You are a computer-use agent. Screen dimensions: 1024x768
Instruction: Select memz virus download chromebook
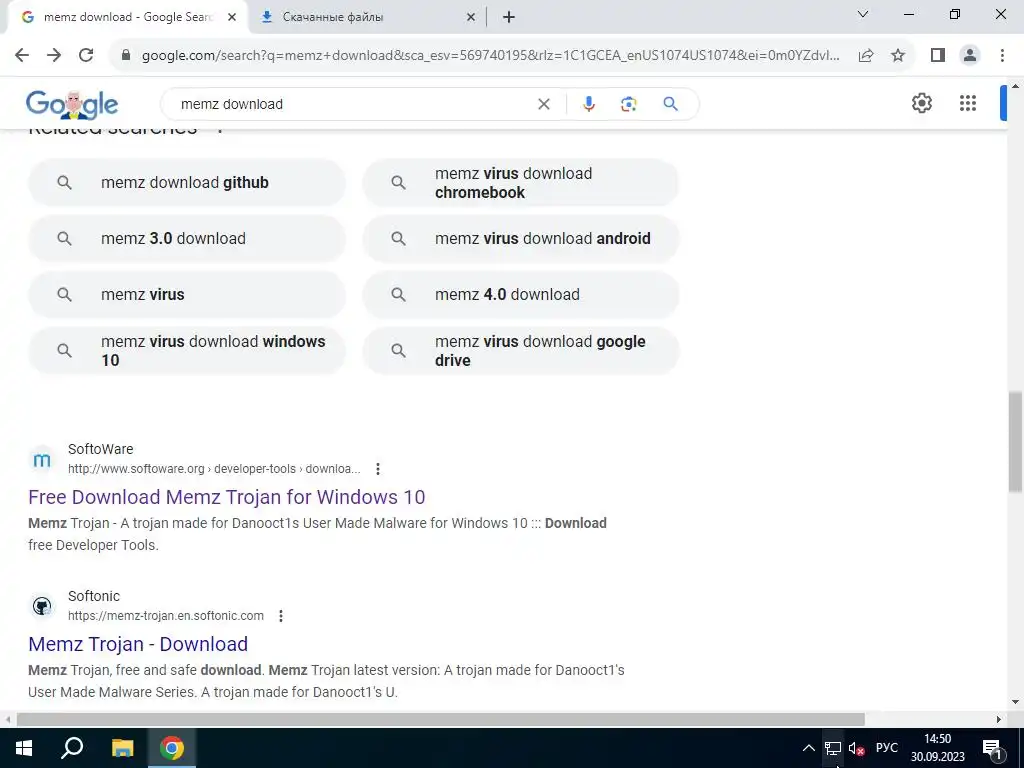(521, 183)
